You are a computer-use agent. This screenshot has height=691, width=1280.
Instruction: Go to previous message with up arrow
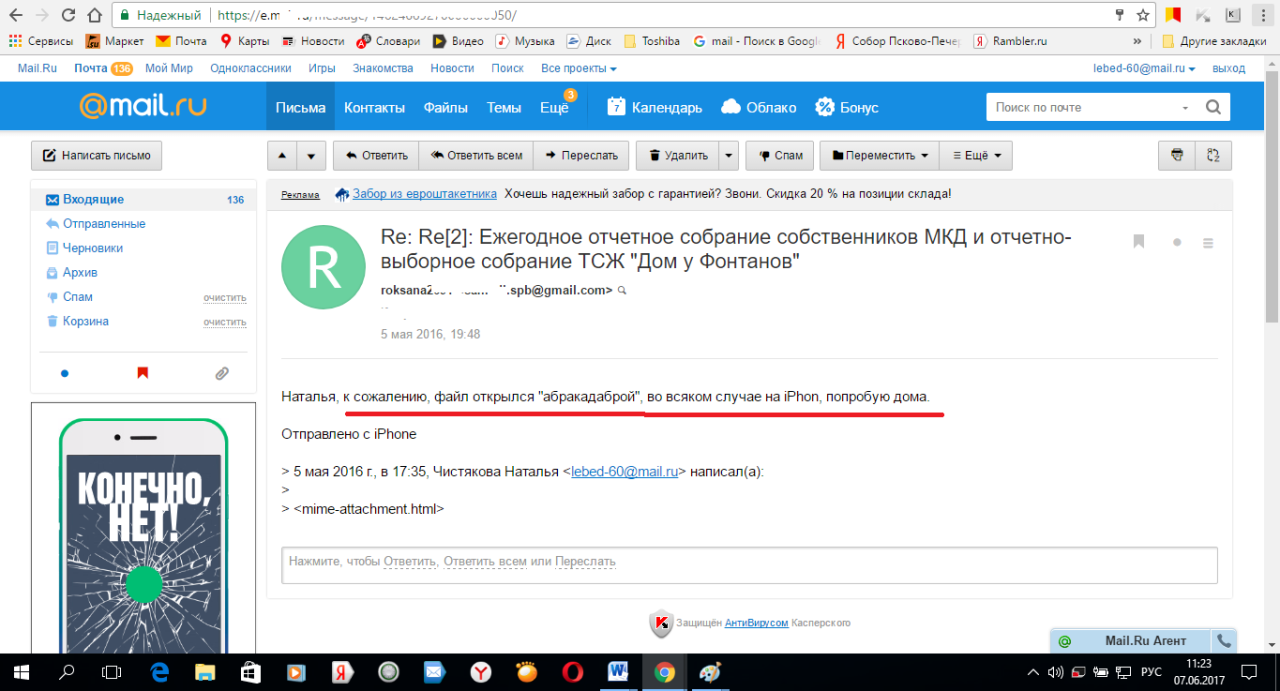[282, 156]
